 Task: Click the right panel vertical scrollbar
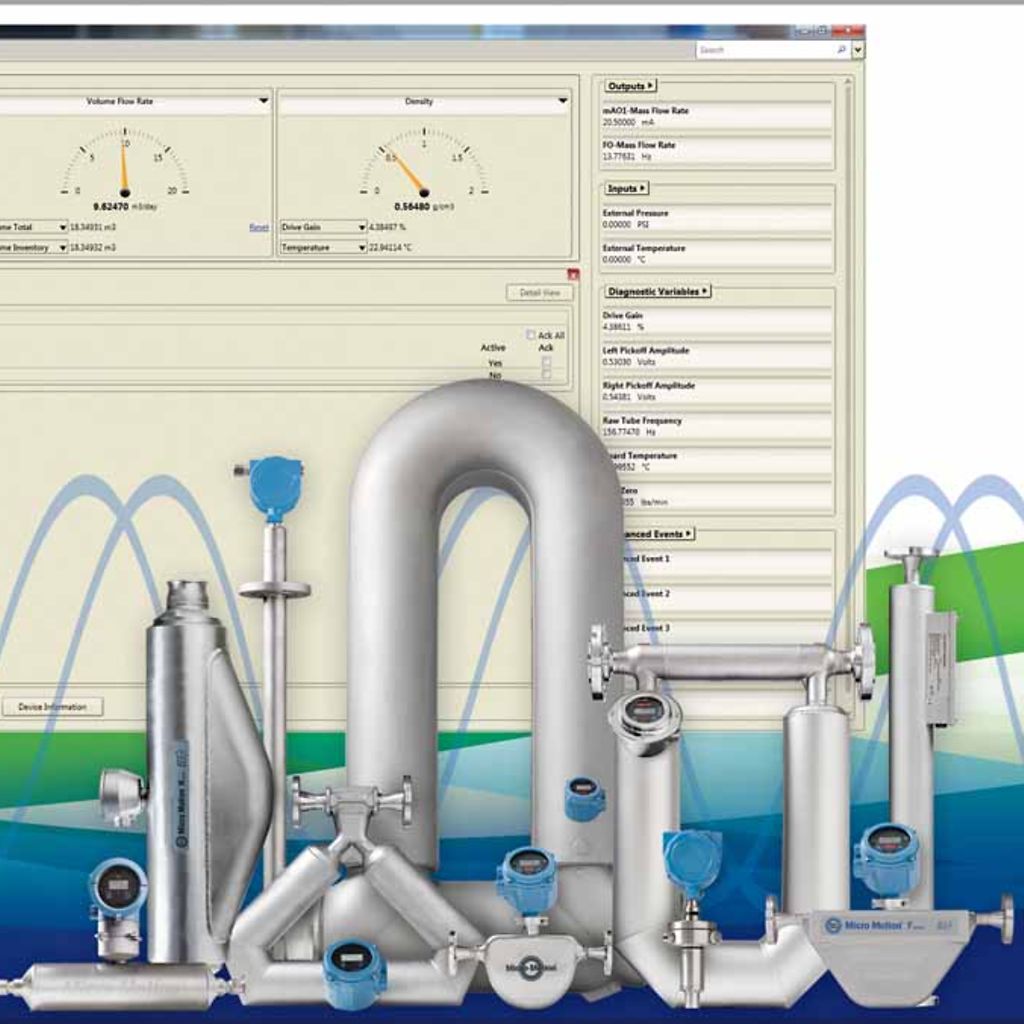(x=849, y=300)
